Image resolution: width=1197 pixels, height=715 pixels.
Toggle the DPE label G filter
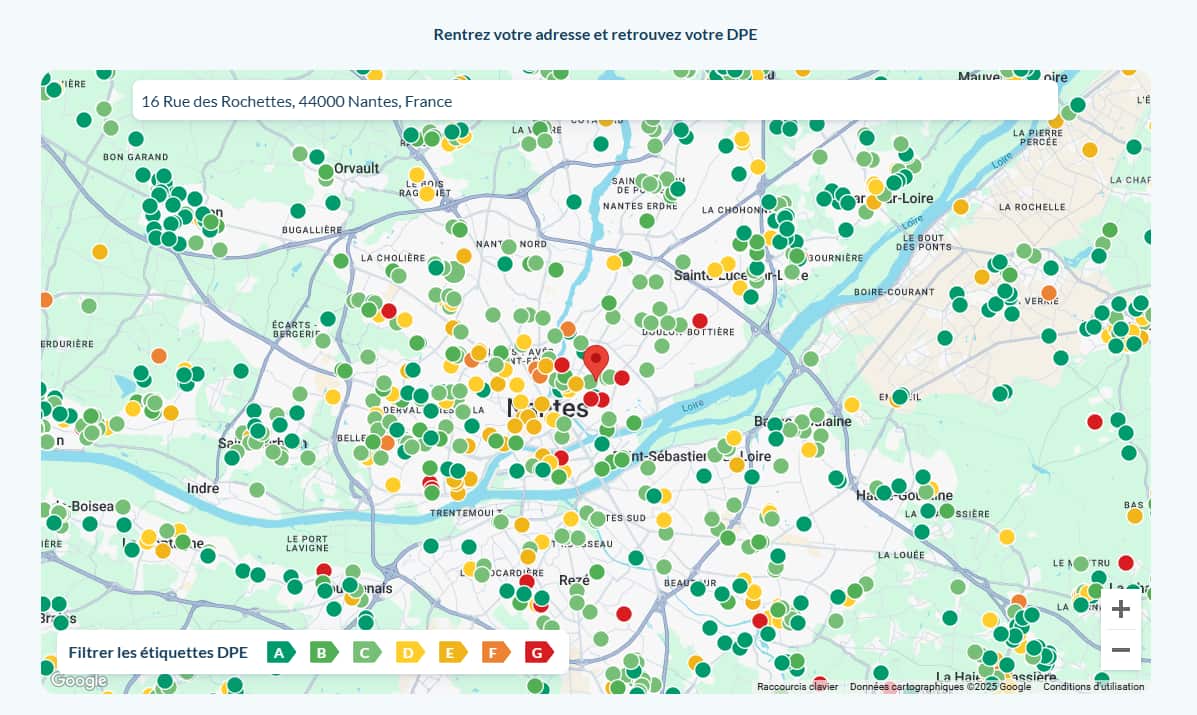539,652
